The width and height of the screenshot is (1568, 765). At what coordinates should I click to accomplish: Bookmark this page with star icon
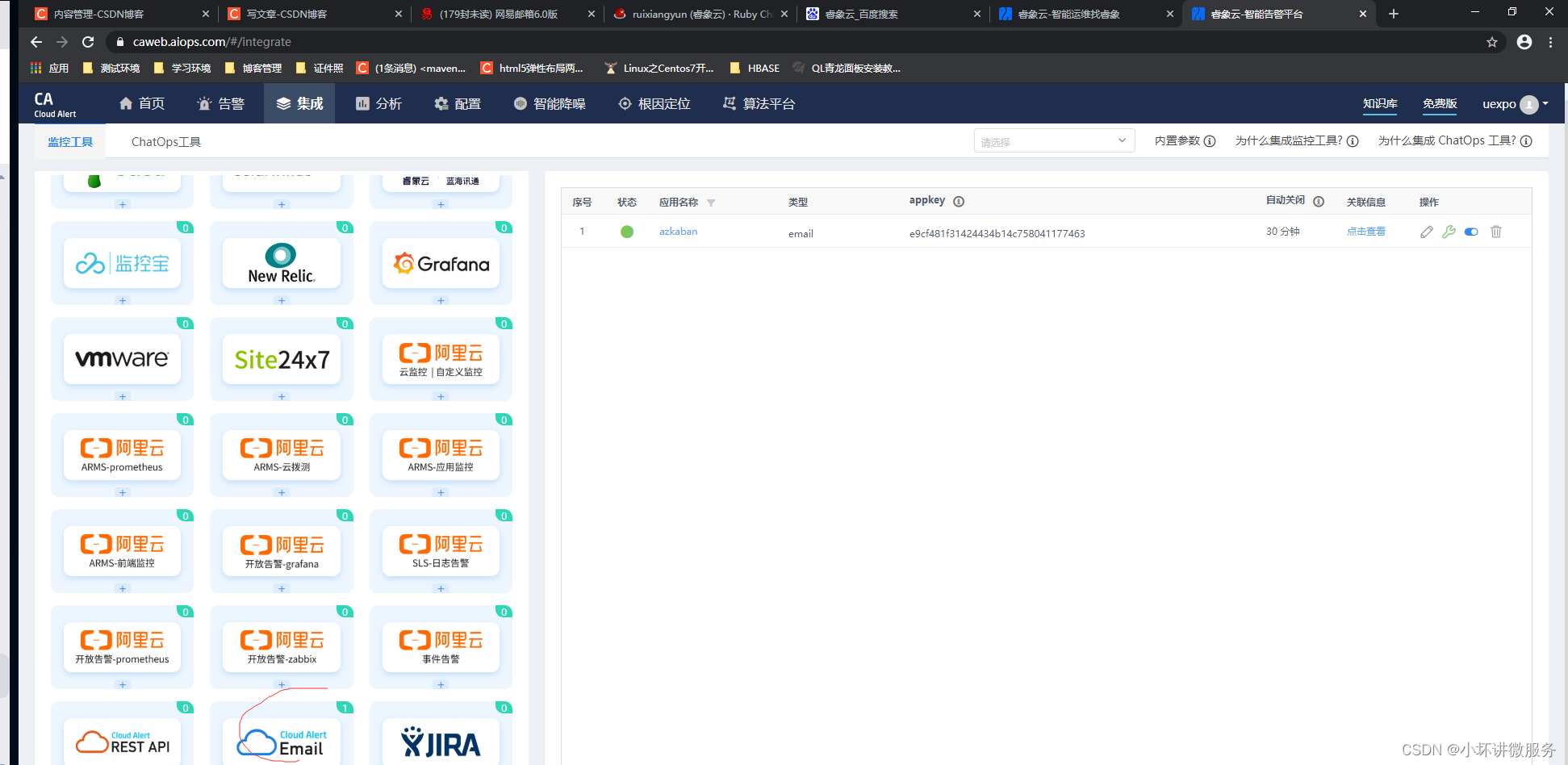(x=1492, y=42)
